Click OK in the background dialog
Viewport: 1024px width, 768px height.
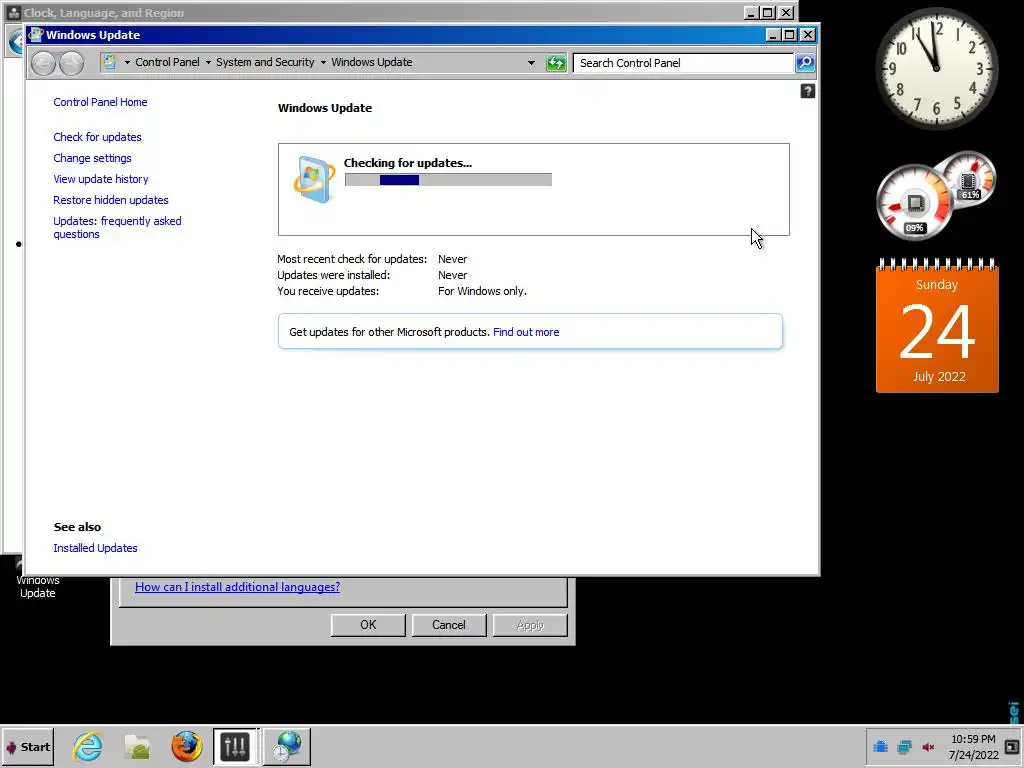tap(368, 625)
